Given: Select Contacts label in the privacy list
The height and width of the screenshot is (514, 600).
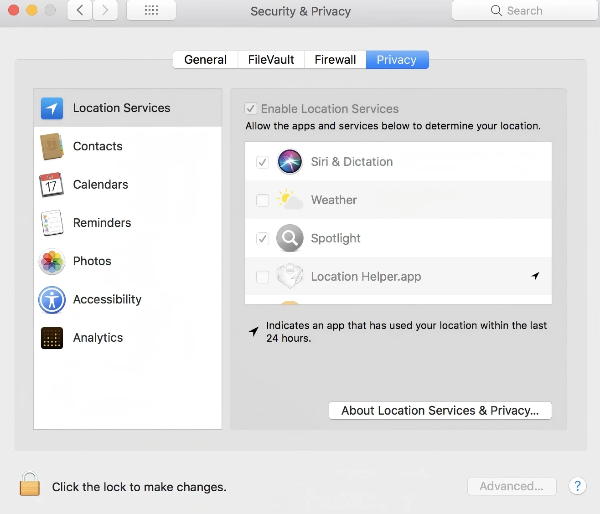Looking at the screenshot, I should (98, 146).
